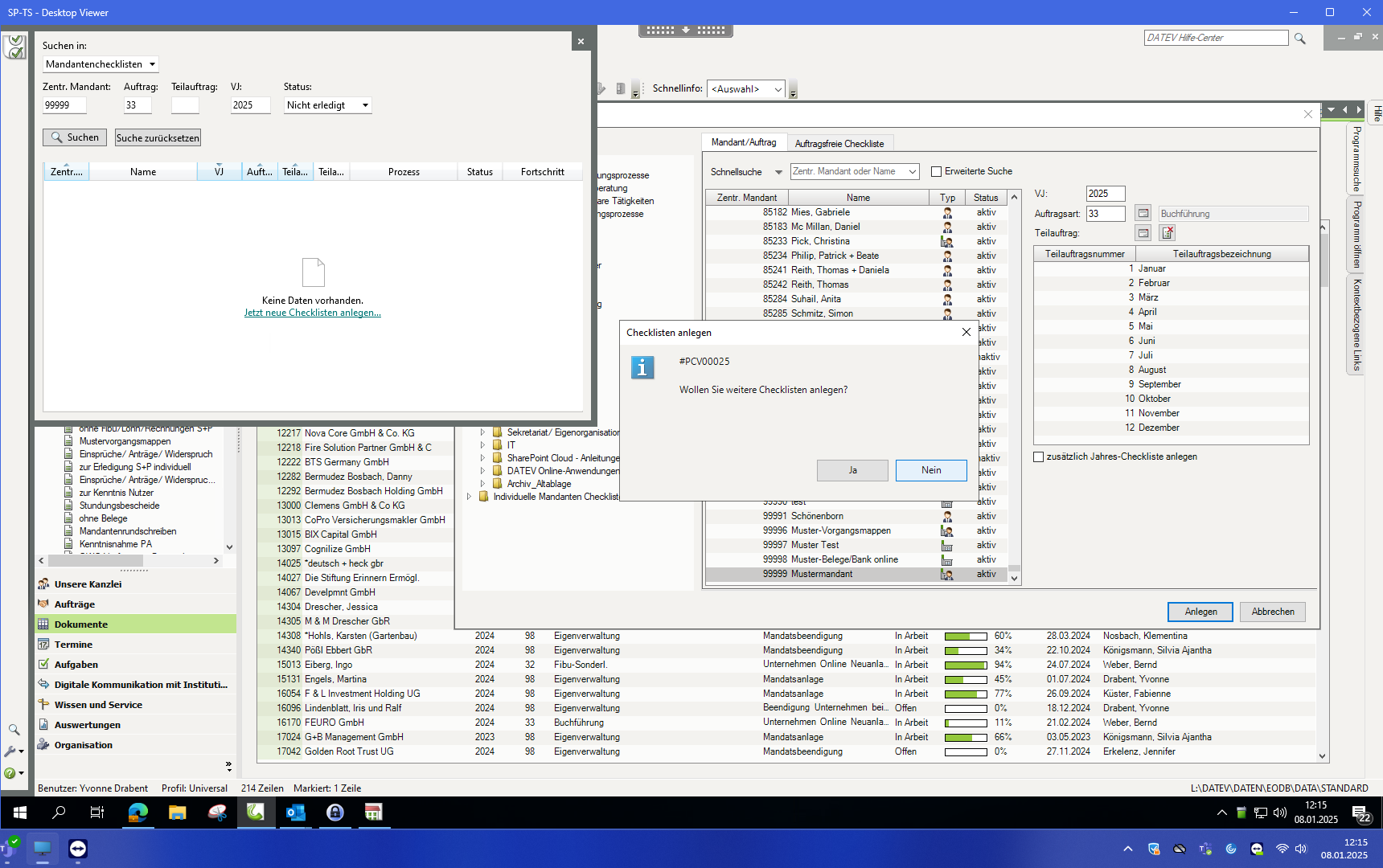Check zusätzlich Jahres-Checkliste anlegen

click(1038, 457)
